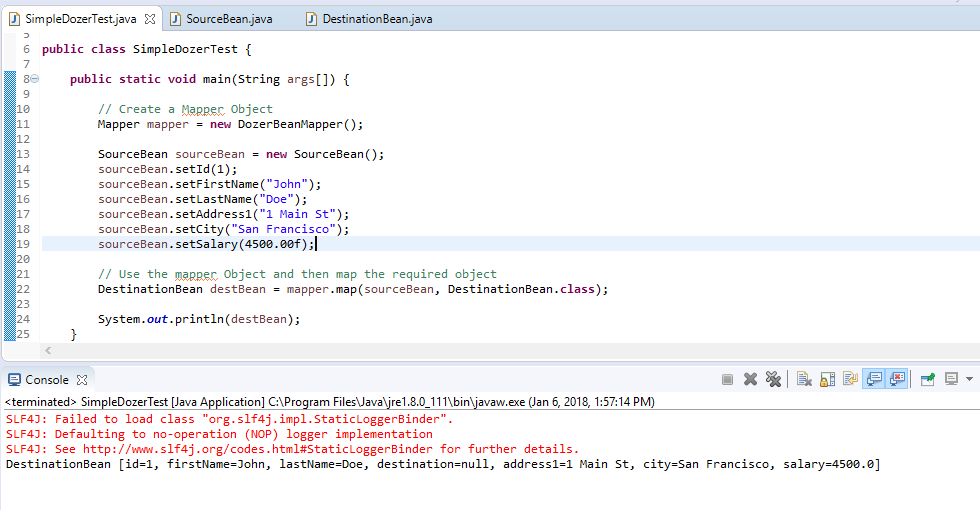Click the line number 22 in the gutter
Screen dimensions: 980x512
[x=23, y=289]
